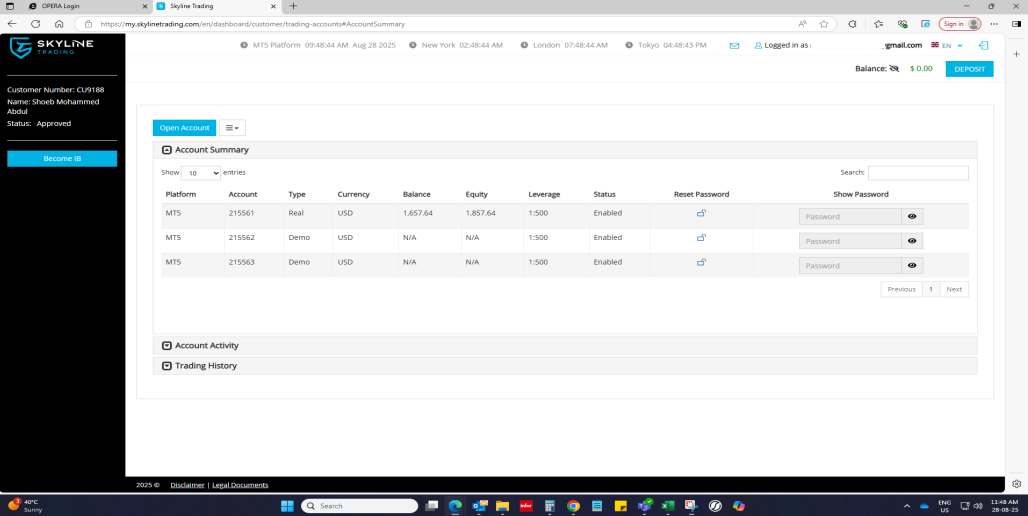Open the entries per page dropdown

(201, 173)
